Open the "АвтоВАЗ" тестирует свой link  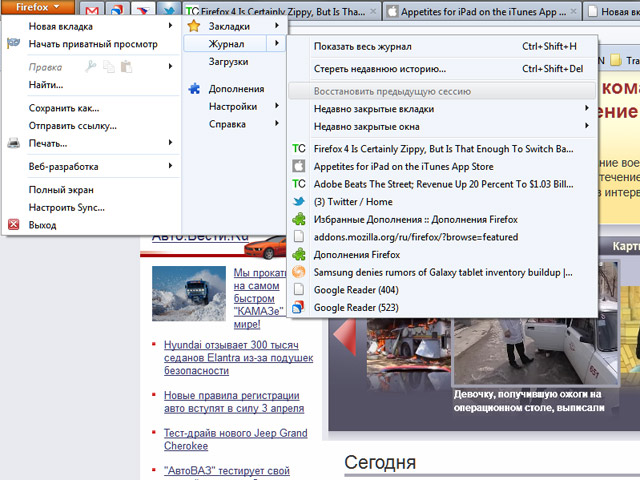pos(227,471)
